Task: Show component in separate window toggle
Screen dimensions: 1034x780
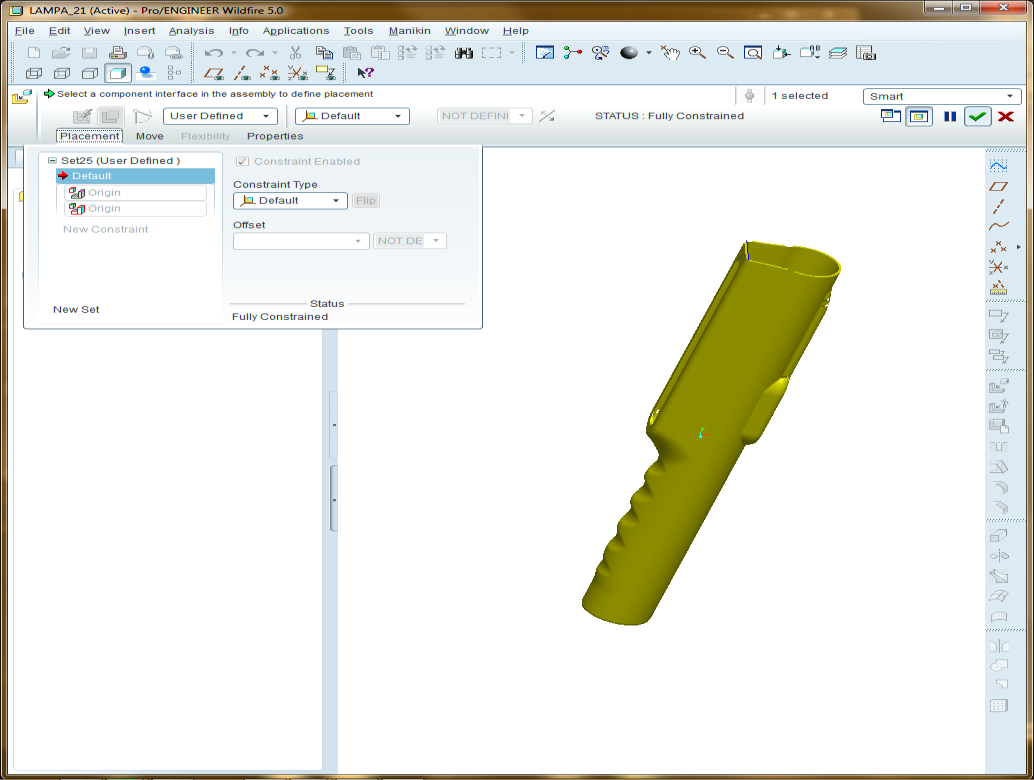Action: click(891, 117)
